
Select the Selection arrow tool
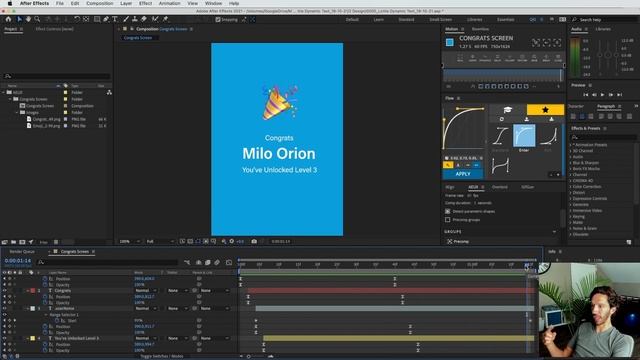pyautogui.click(x=19, y=19)
